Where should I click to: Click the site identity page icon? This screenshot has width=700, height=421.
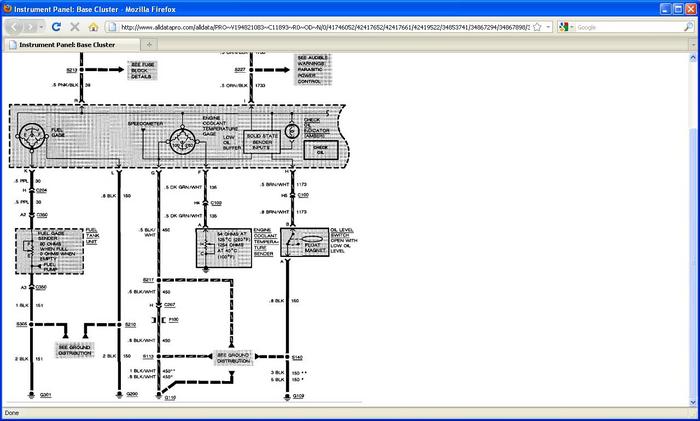tap(112, 27)
